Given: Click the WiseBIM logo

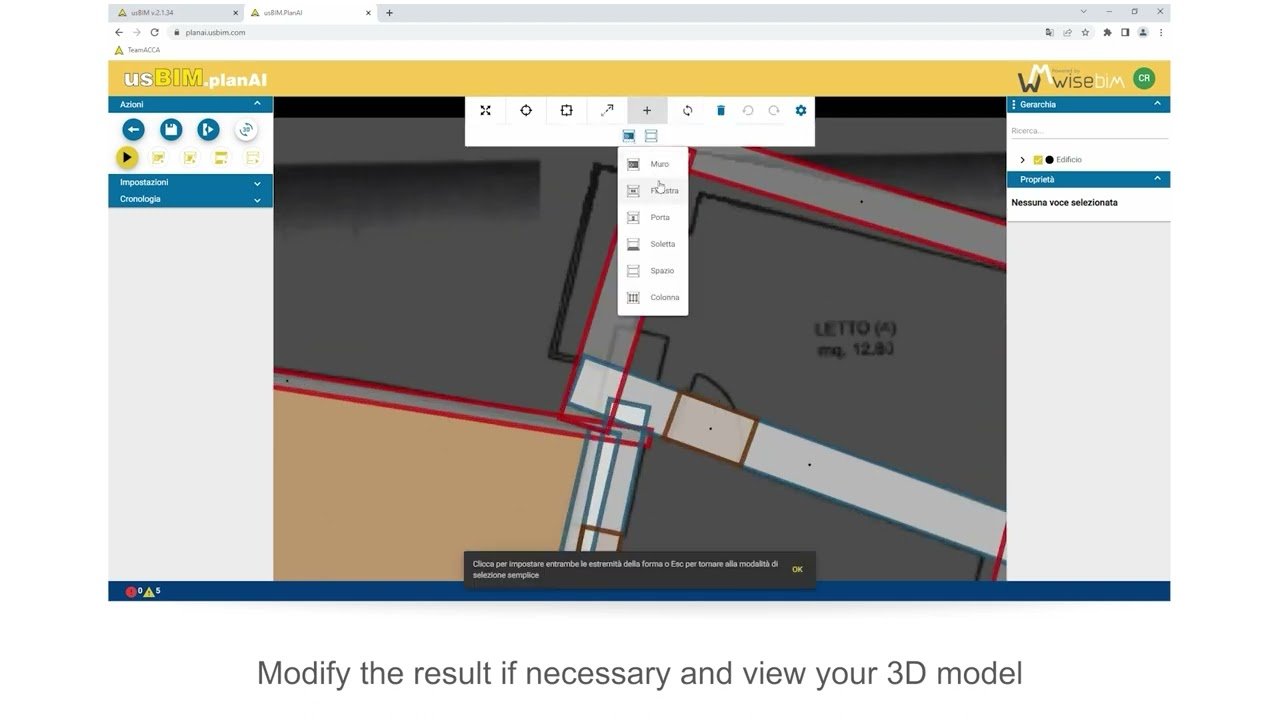Looking at the screenshot, I should click(x=1071, y=79).
